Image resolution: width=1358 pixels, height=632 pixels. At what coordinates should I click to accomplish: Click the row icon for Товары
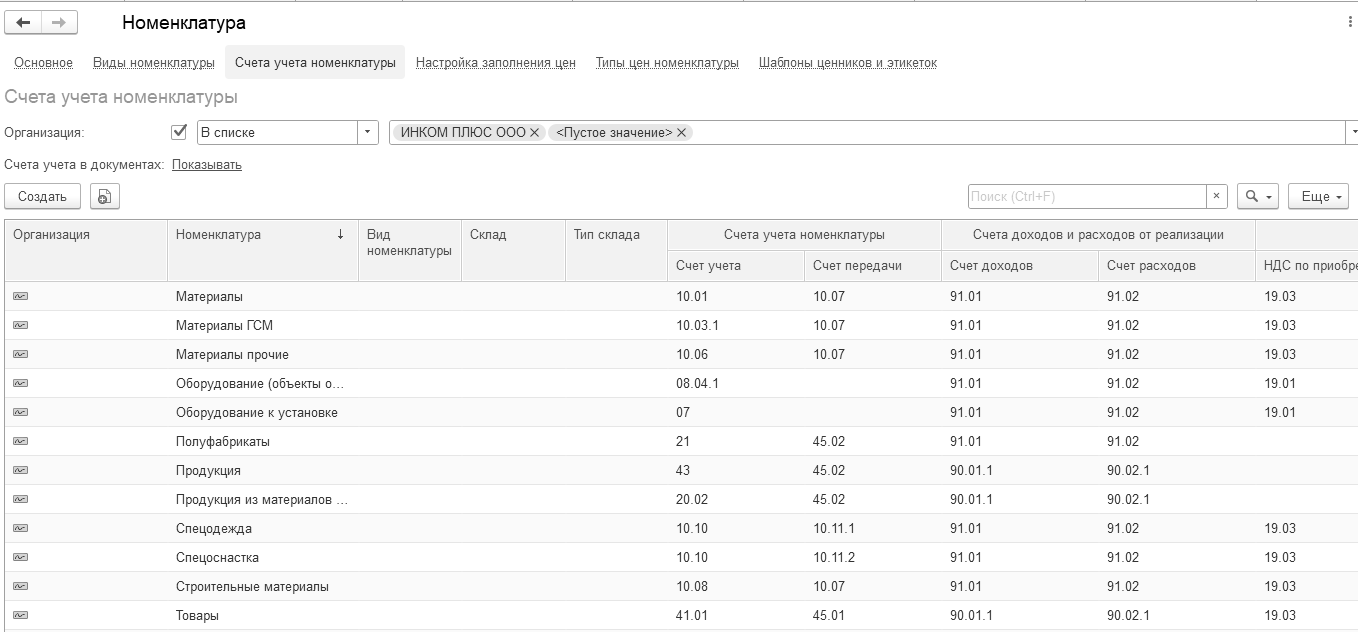(x=20, y=615)
